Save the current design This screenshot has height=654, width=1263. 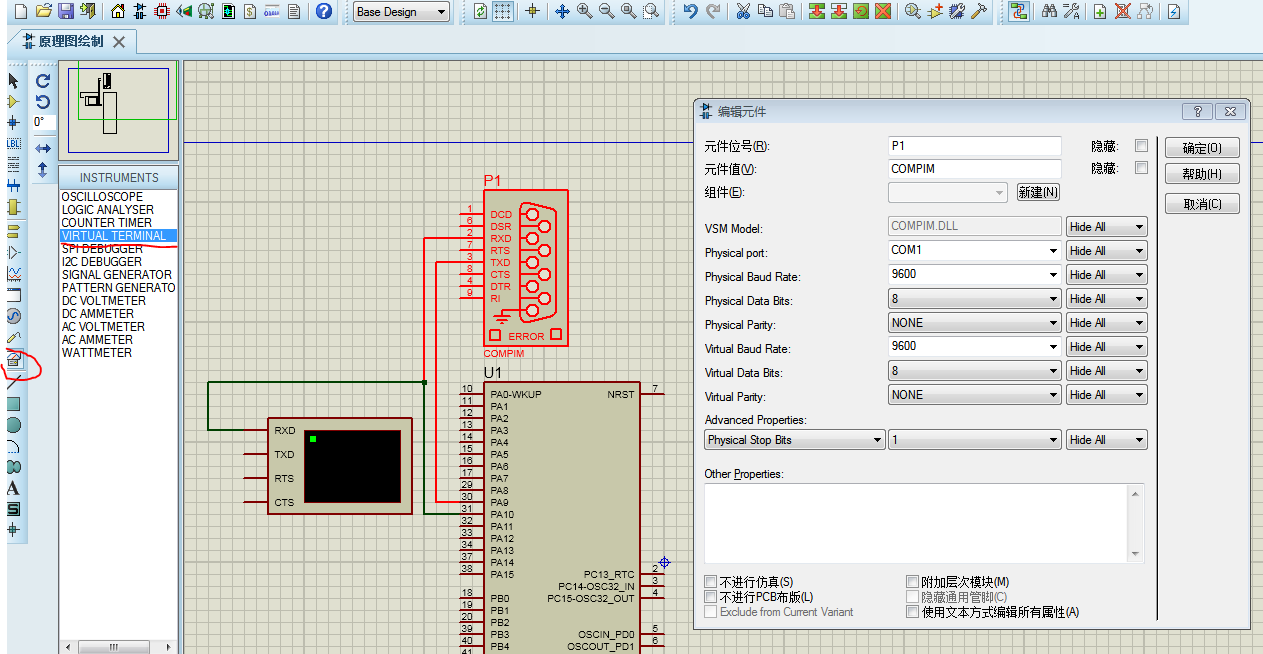(x=65, y=13)
